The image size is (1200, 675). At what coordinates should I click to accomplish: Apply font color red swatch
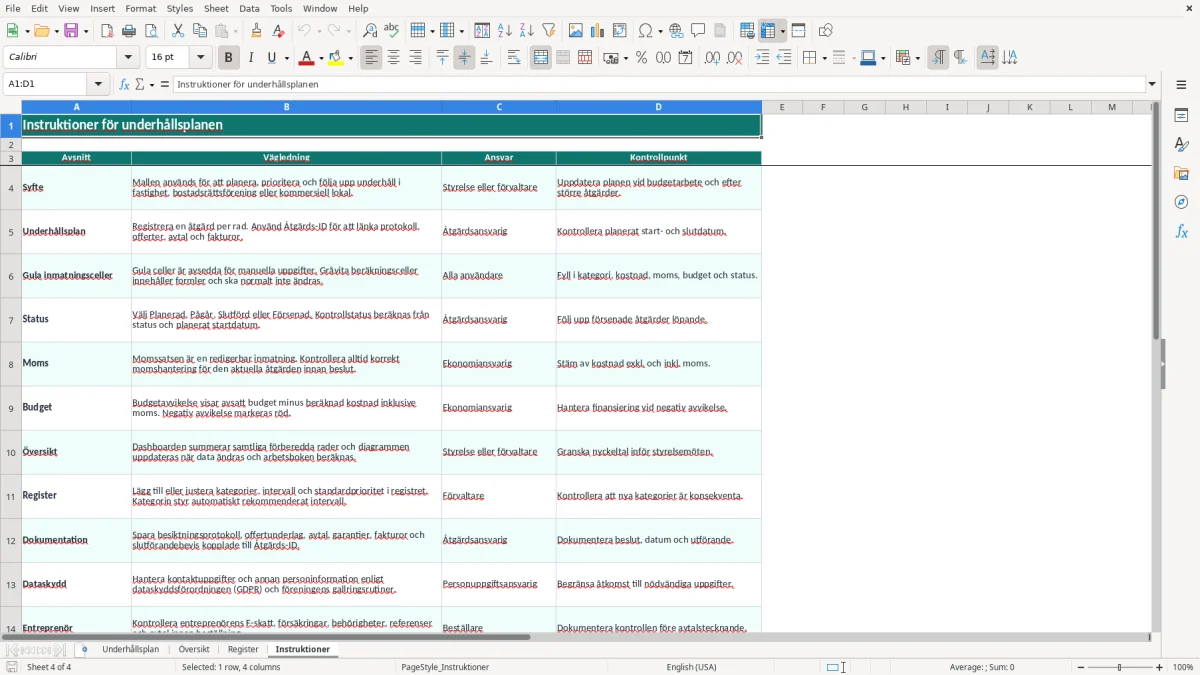click(x=307, y=58)
